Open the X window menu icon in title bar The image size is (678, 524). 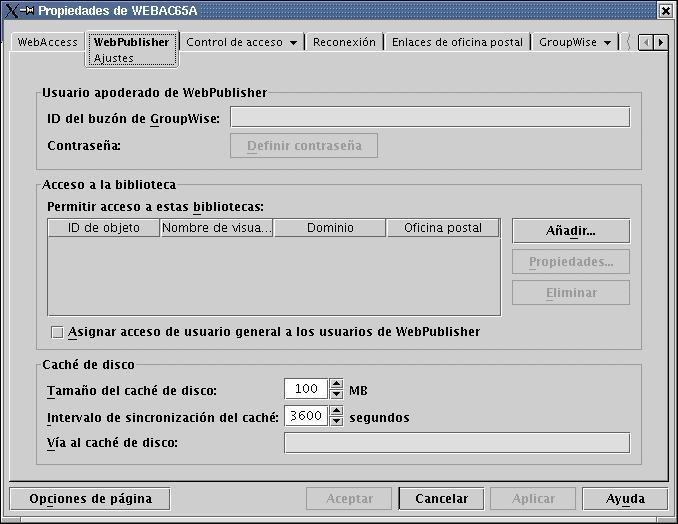pyautogui.click(x=11, y=10)
